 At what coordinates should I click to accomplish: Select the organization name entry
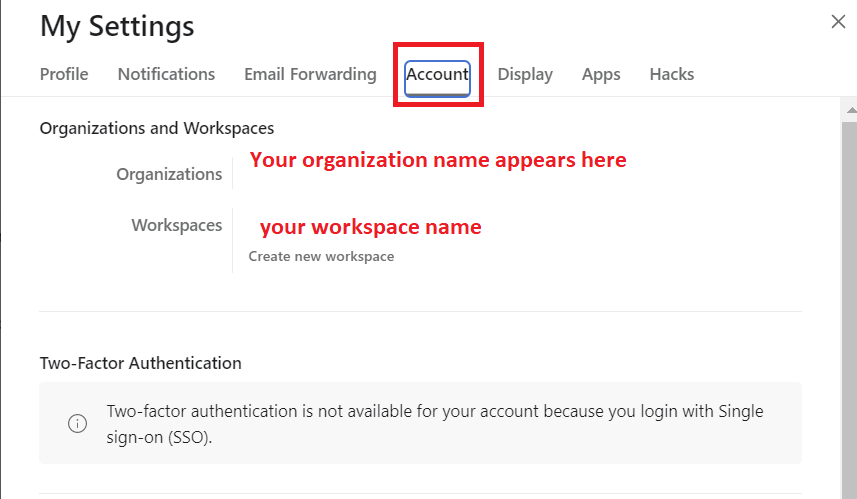coord(438,160)
